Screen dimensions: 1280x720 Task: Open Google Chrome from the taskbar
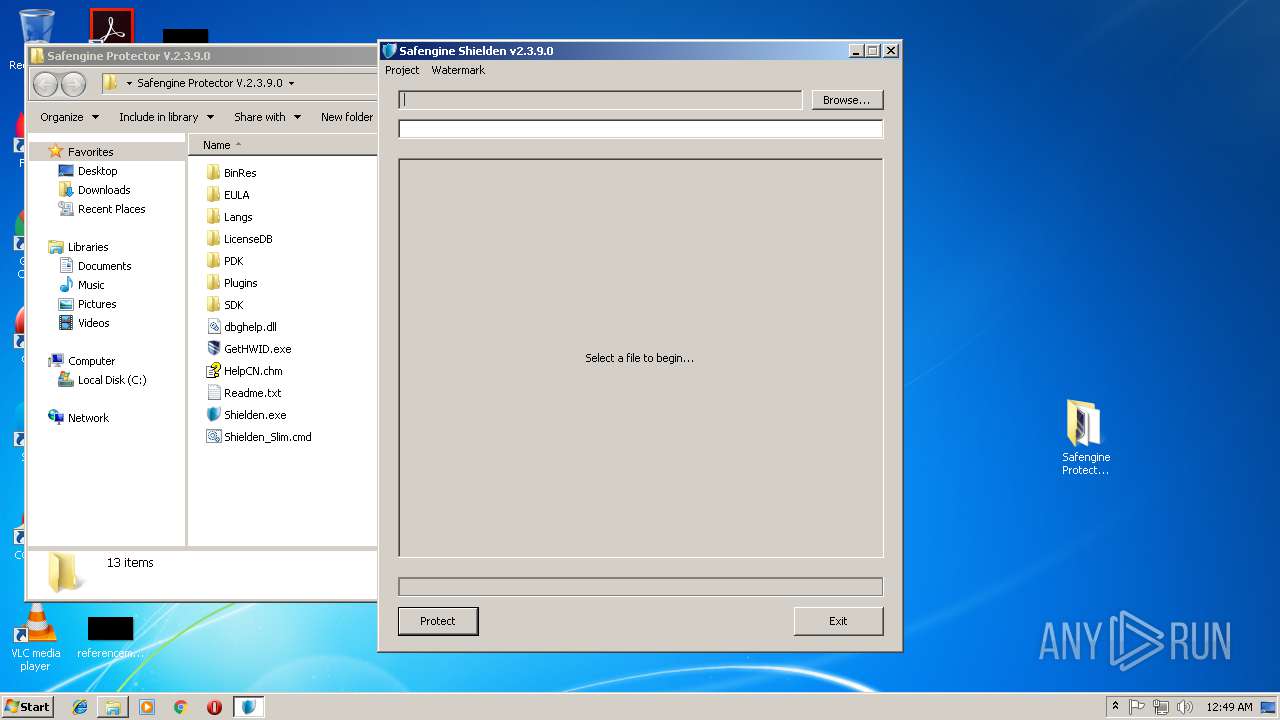tap(180, 707)
